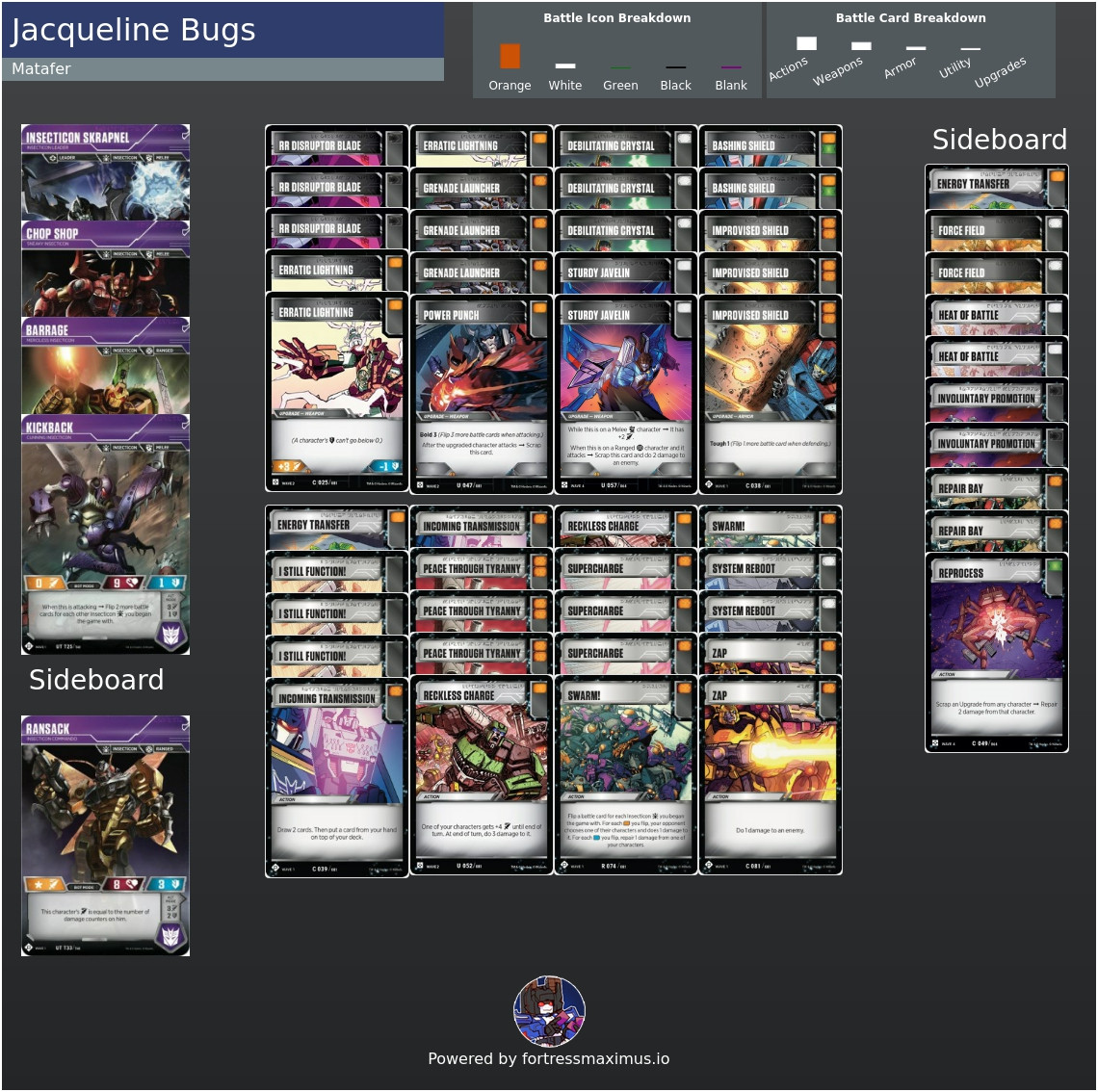
Task: Click the -1 defense modifier on Erratic Lightning
Action: click(x=385, y=466)
